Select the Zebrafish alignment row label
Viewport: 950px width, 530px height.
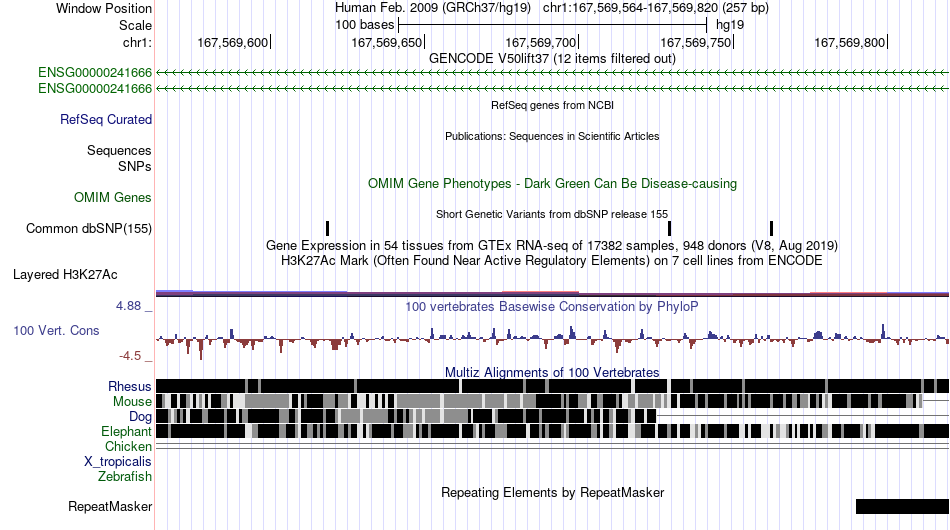124,477
